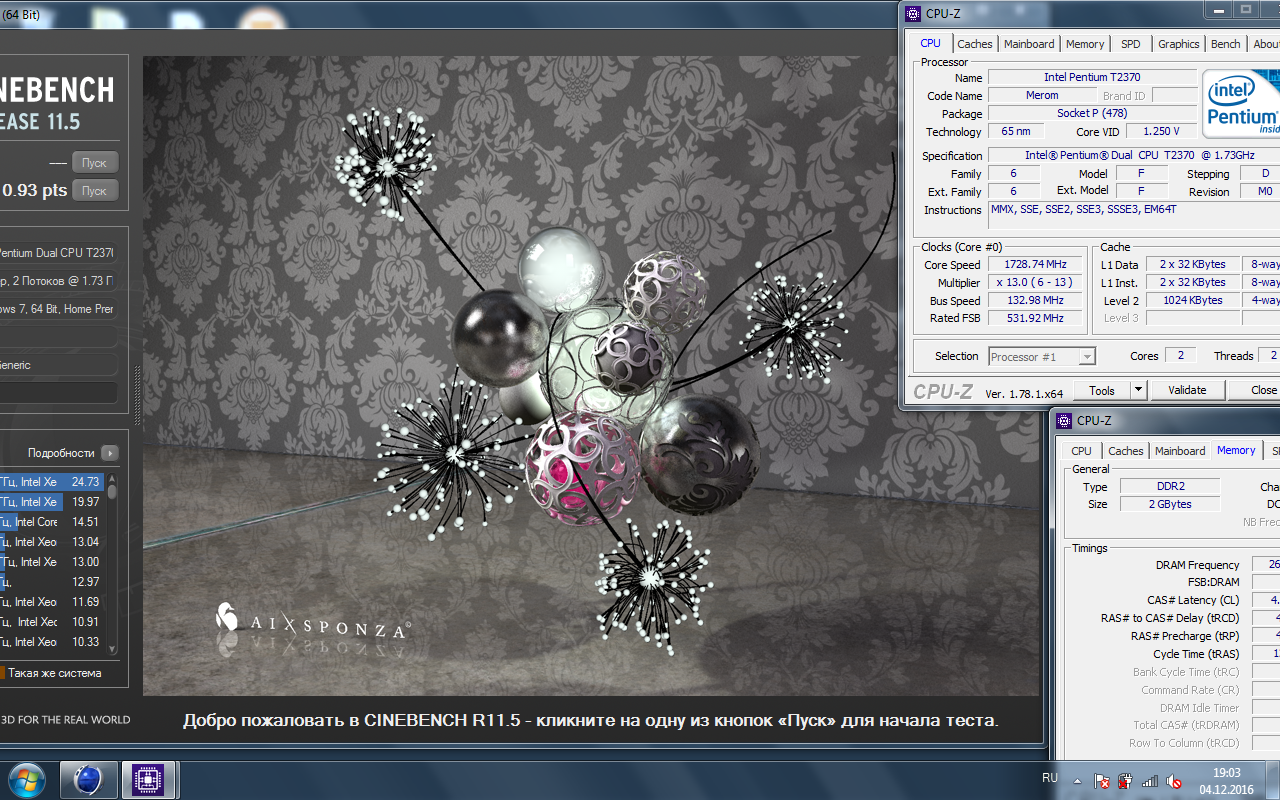The height and width of the screenshot is (800, 1280).
Task: Click the Bus Speed value 132.98 MHz
Action: (1036, 300)
